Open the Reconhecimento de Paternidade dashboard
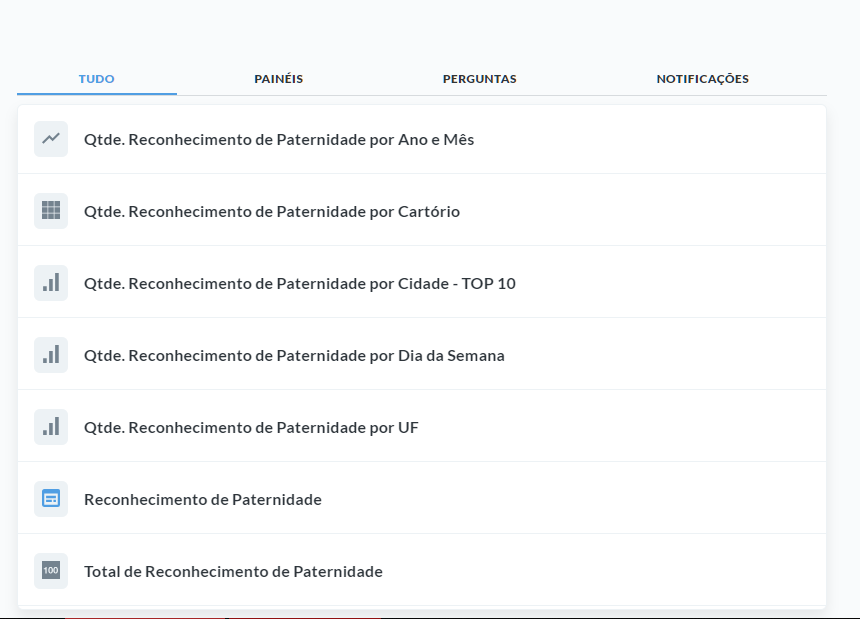The width and height of the screenshot is (860, 619). pos(203,500)
